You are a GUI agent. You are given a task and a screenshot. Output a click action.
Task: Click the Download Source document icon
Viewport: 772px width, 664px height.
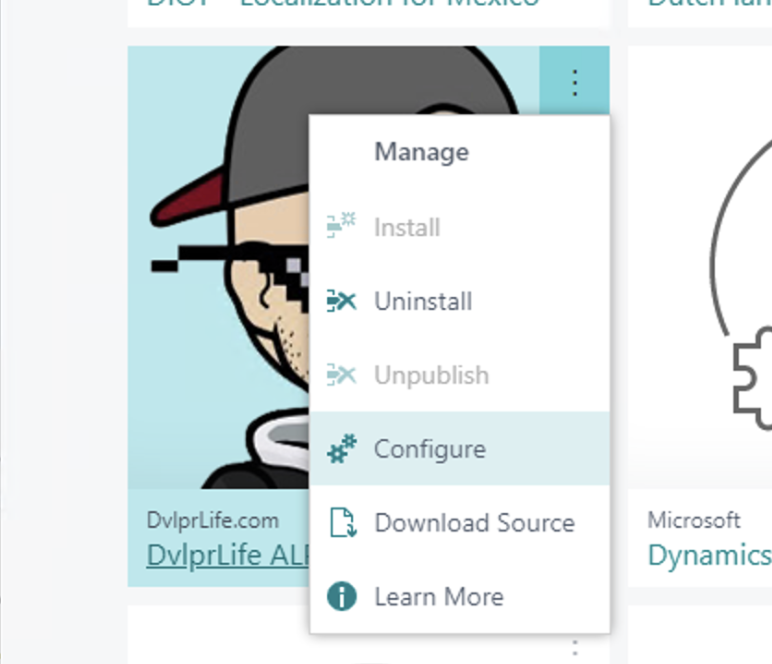(342, 523)
